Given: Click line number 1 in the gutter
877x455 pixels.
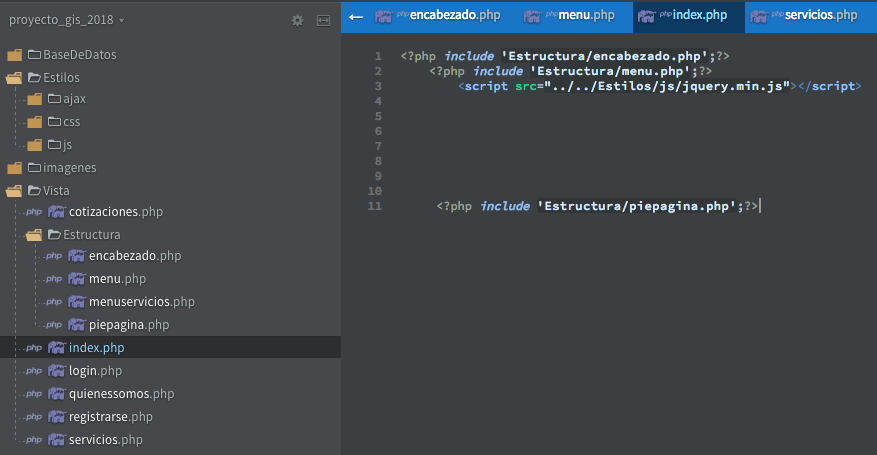Looking at the screenshot, I should [378, 56].
